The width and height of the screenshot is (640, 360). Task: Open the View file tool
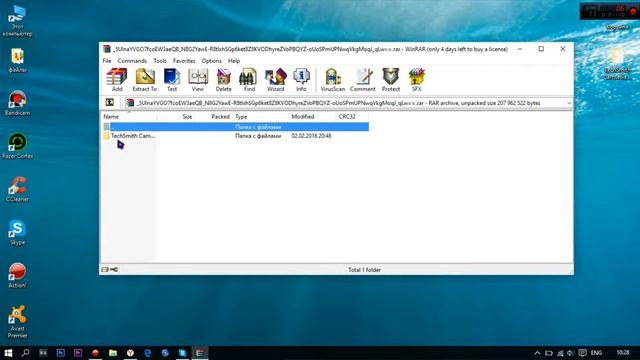point(198,80)
